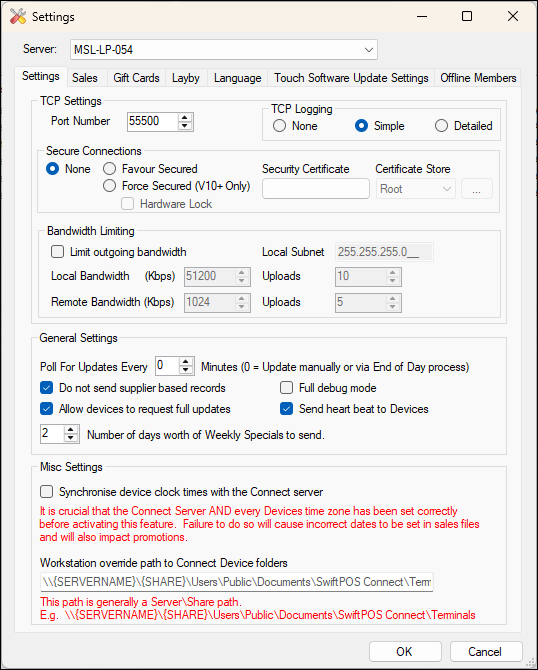Viewport: 538px width, 670px height.
Task: Click the OK button
Action: click(x=405, y=651)
